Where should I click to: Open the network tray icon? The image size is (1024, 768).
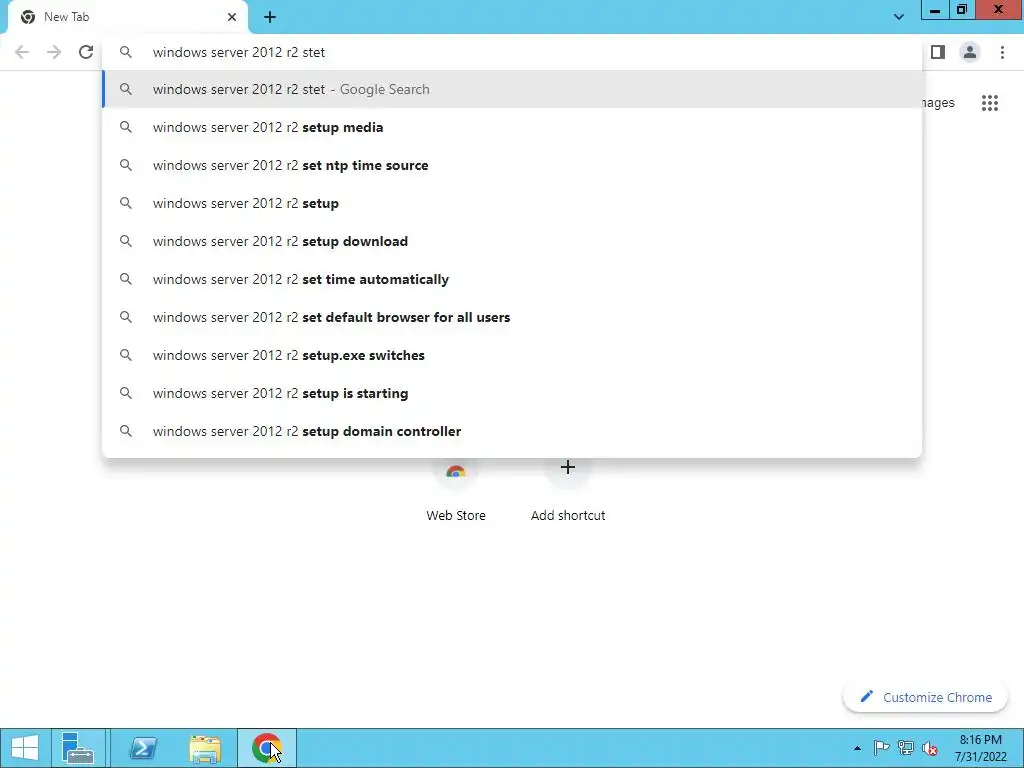906,748
